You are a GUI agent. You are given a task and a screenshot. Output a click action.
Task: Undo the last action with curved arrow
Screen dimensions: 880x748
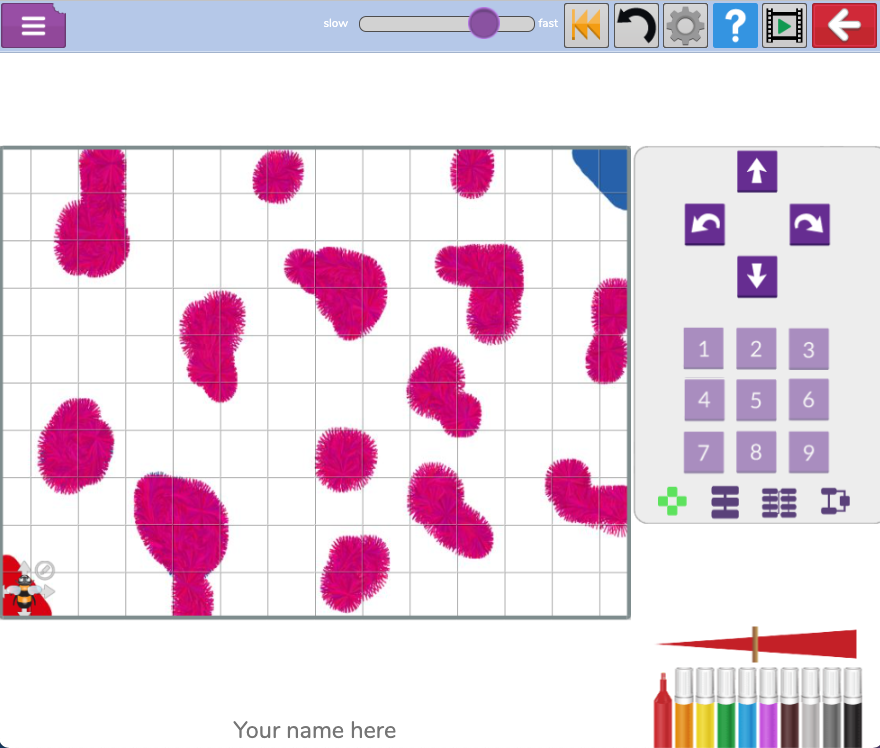pos(636,25)
